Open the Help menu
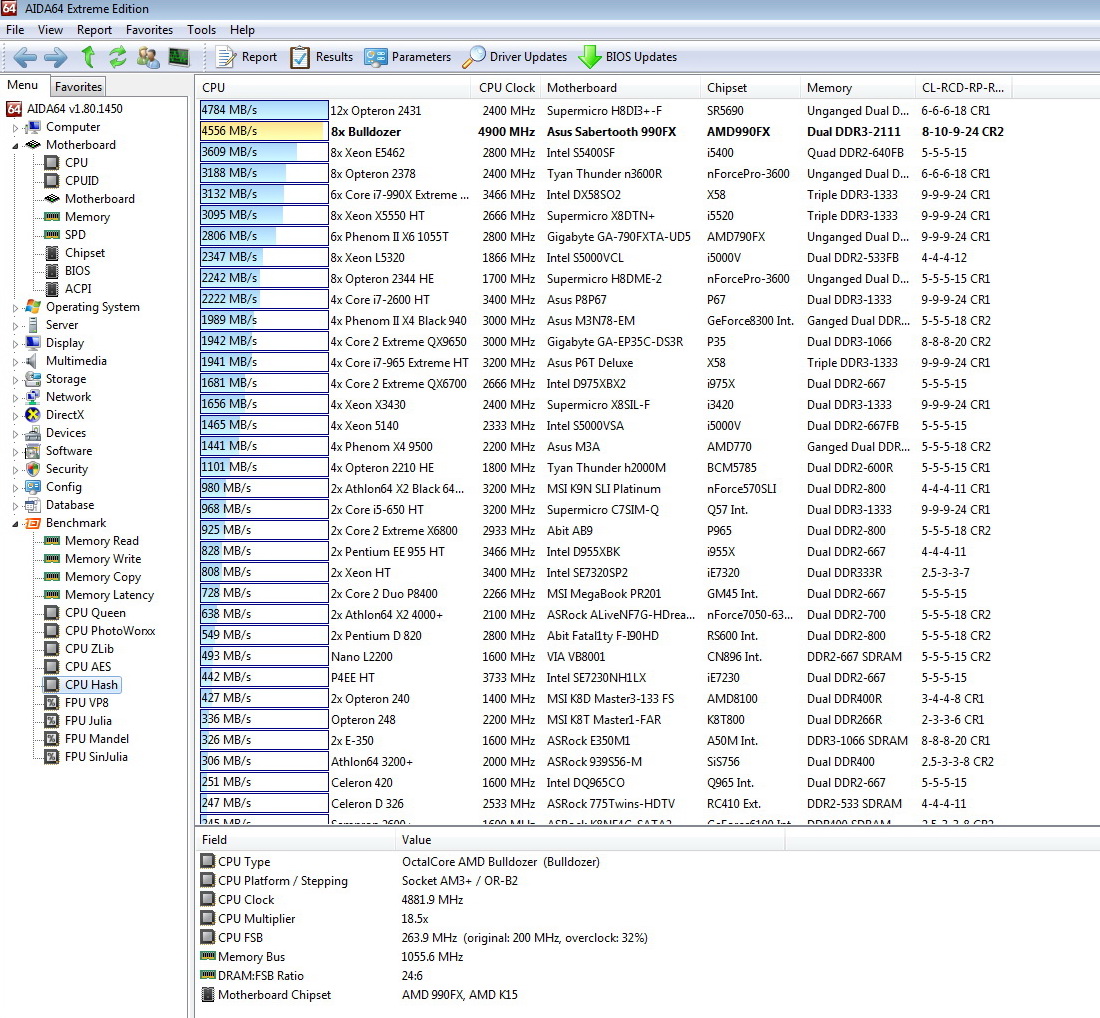Screen dimensions: 1100x1018 (242, 29)
